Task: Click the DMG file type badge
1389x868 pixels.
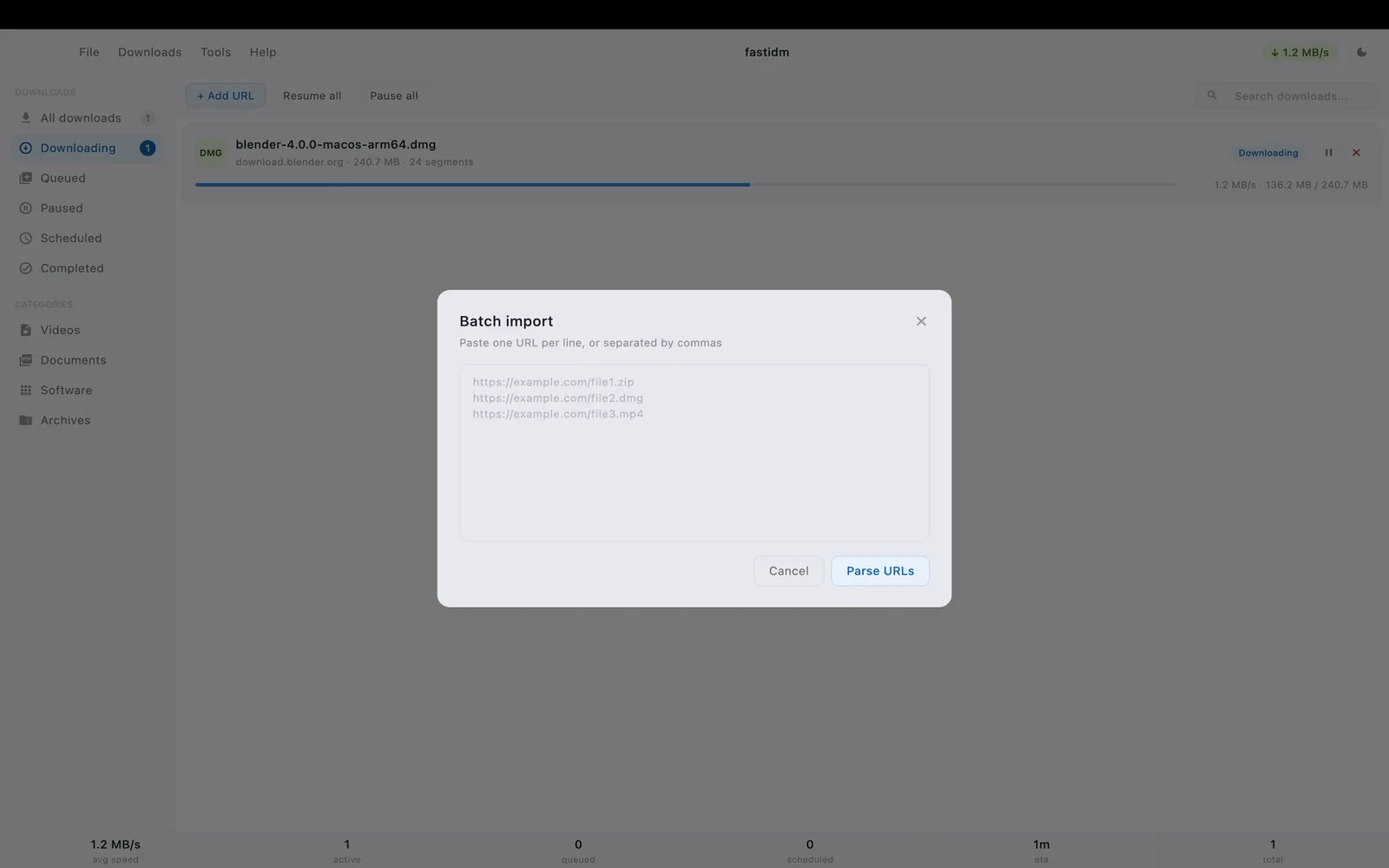Action: tap(211, 153)
